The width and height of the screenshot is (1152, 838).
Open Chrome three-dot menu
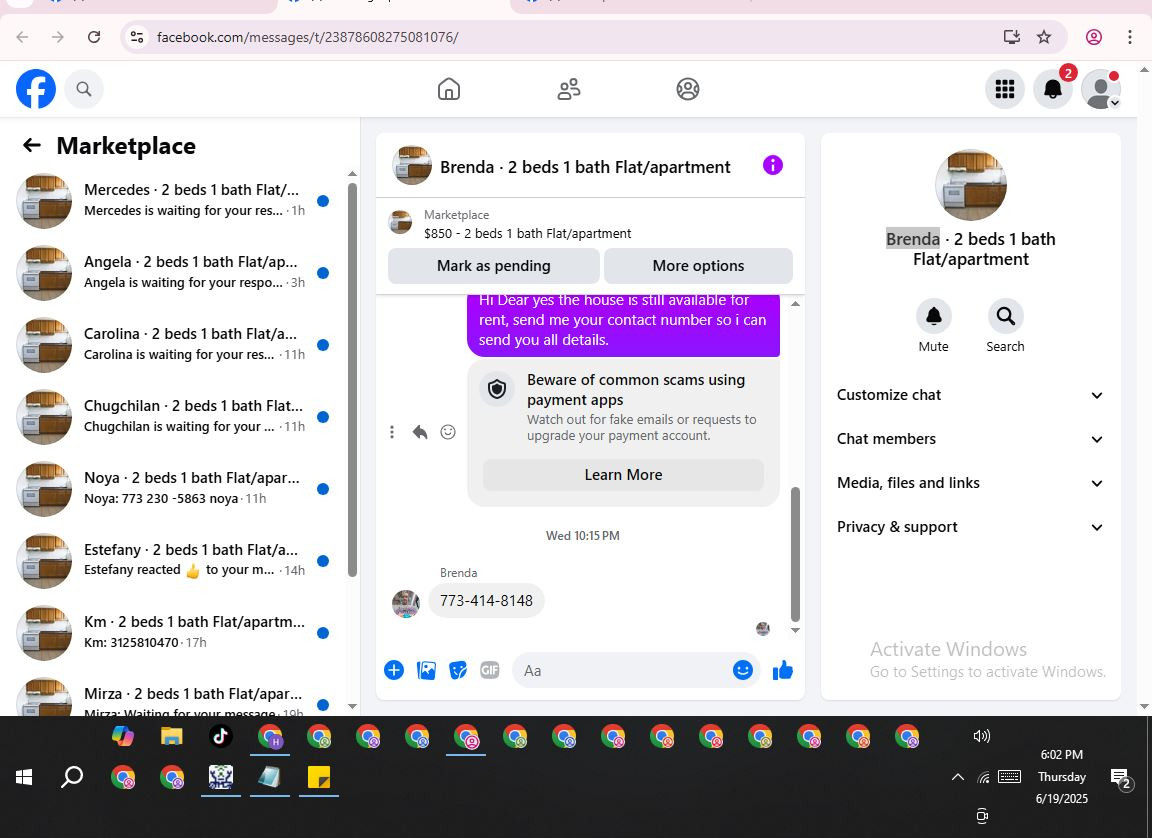(x=1129, y=37)
